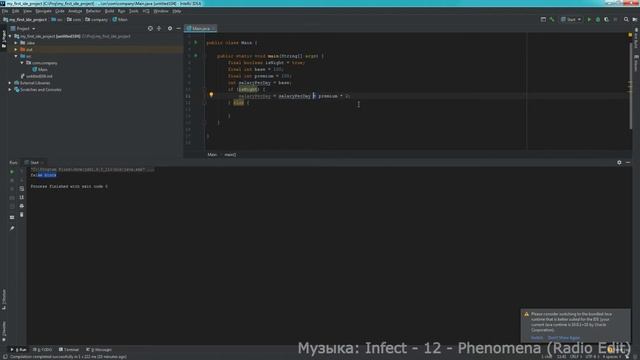This screenshot has width=640, height=360.
Task: Select the Main.java editor tab
Action: (200, 29)
